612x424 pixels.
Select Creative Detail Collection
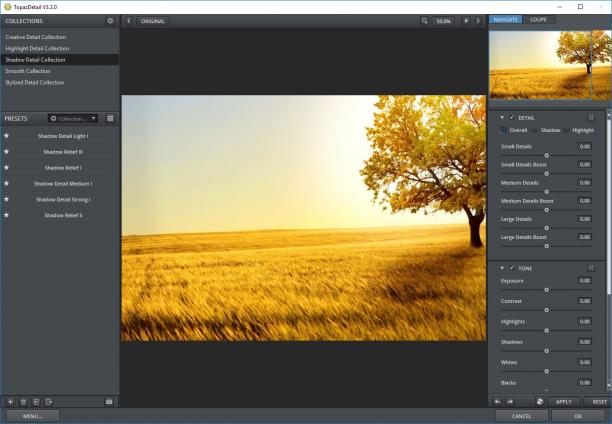[60, 37]
